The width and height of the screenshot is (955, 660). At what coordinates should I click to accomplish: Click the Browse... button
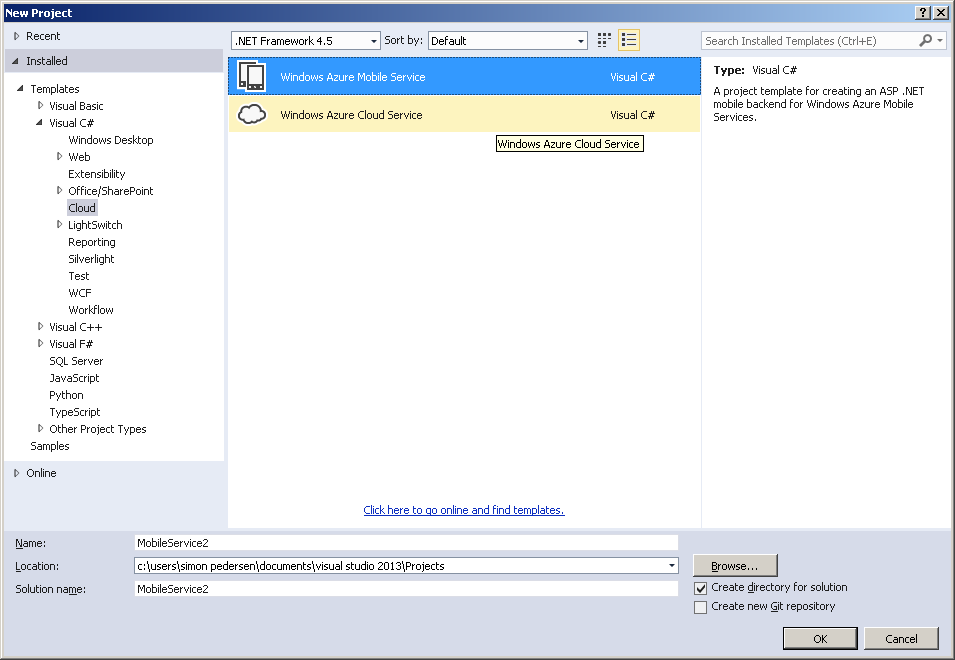735,566
